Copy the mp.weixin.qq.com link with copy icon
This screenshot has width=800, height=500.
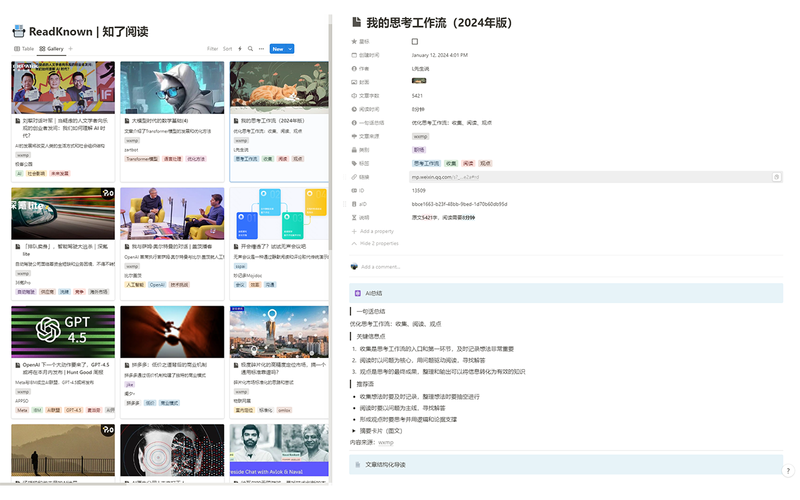point(776,177)
